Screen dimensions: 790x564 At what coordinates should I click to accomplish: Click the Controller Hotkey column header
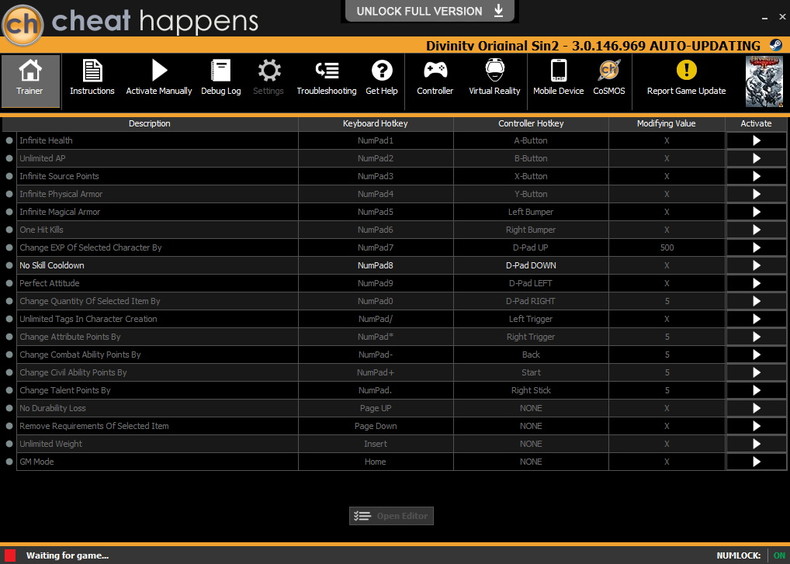(531, 123)
